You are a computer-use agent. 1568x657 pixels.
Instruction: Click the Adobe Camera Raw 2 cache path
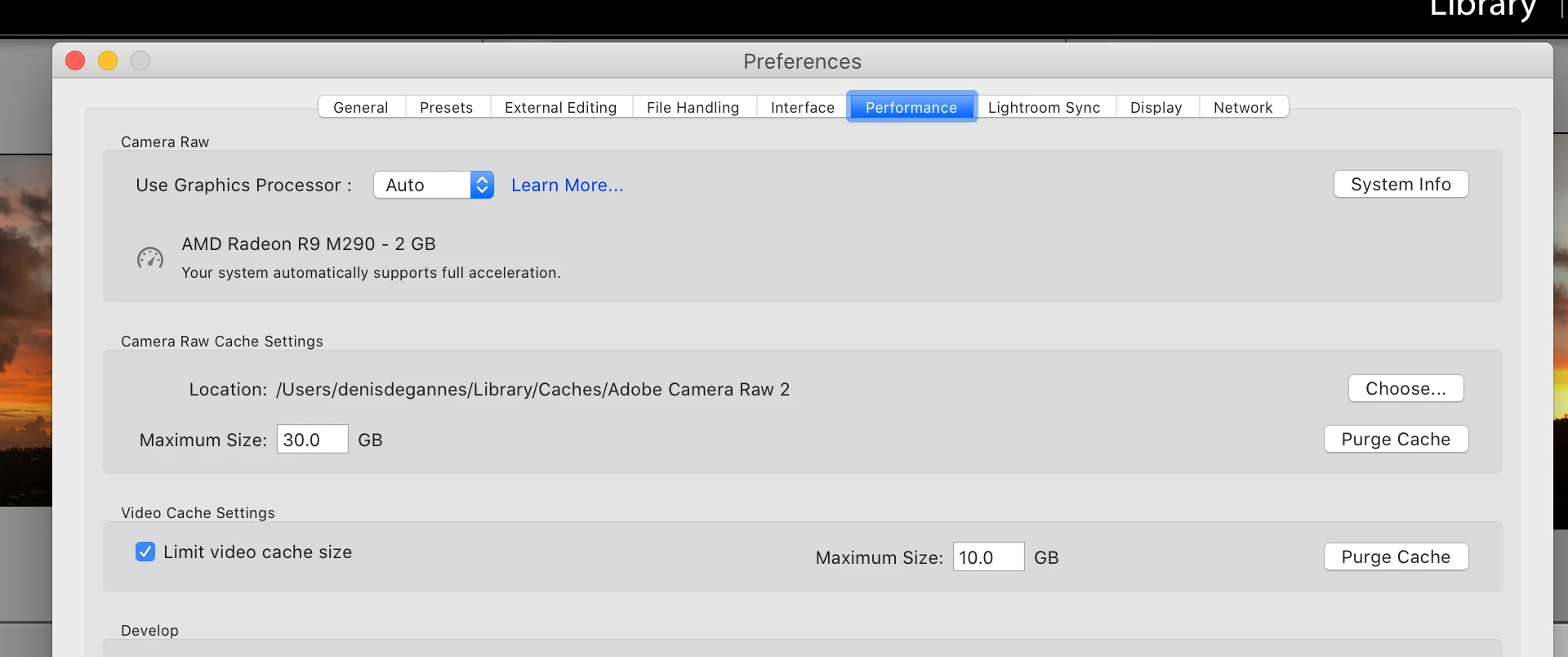(x=533, y=389)
